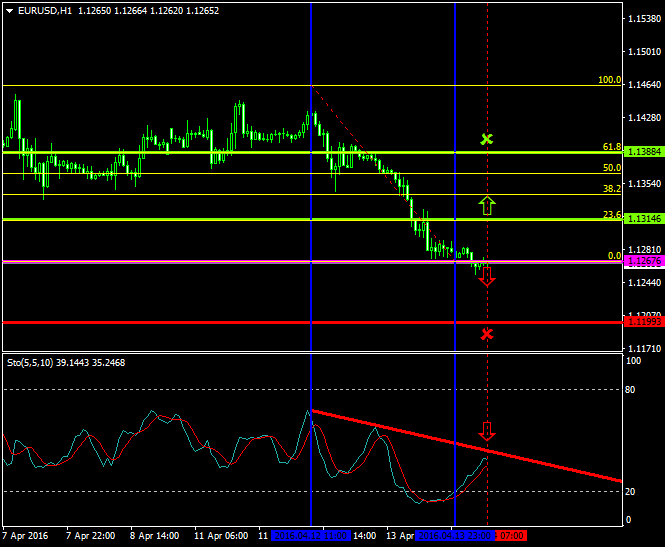Screen dimensions: 665x547
Task: Click the EURUSD,H1 symbol title text
Action: coord(45,11)
